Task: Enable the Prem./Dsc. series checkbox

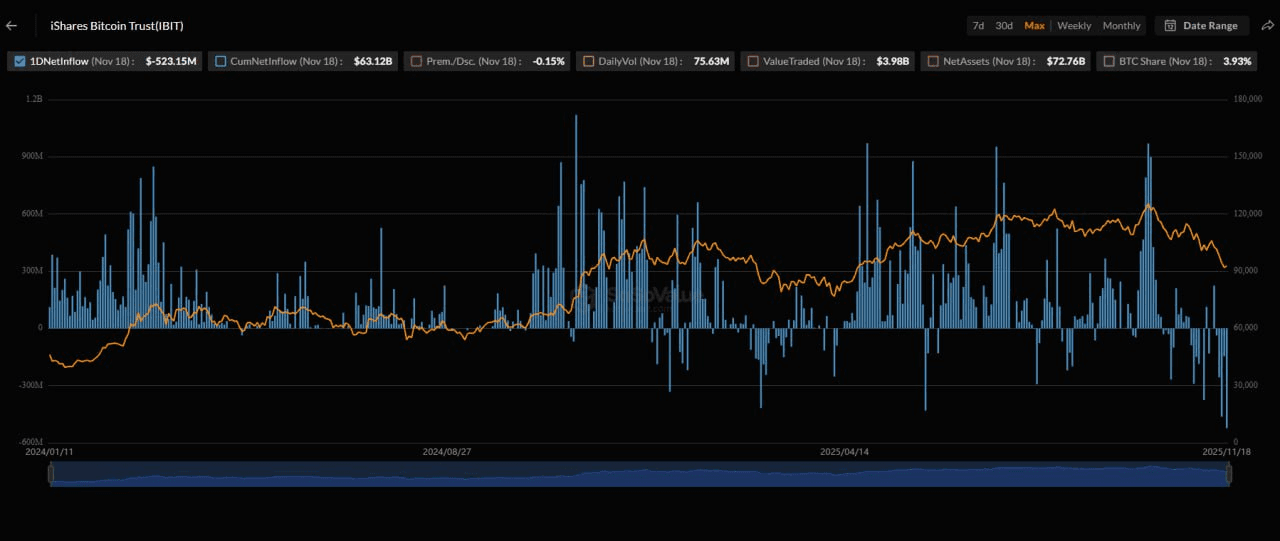Action: (x=416, y=61)
